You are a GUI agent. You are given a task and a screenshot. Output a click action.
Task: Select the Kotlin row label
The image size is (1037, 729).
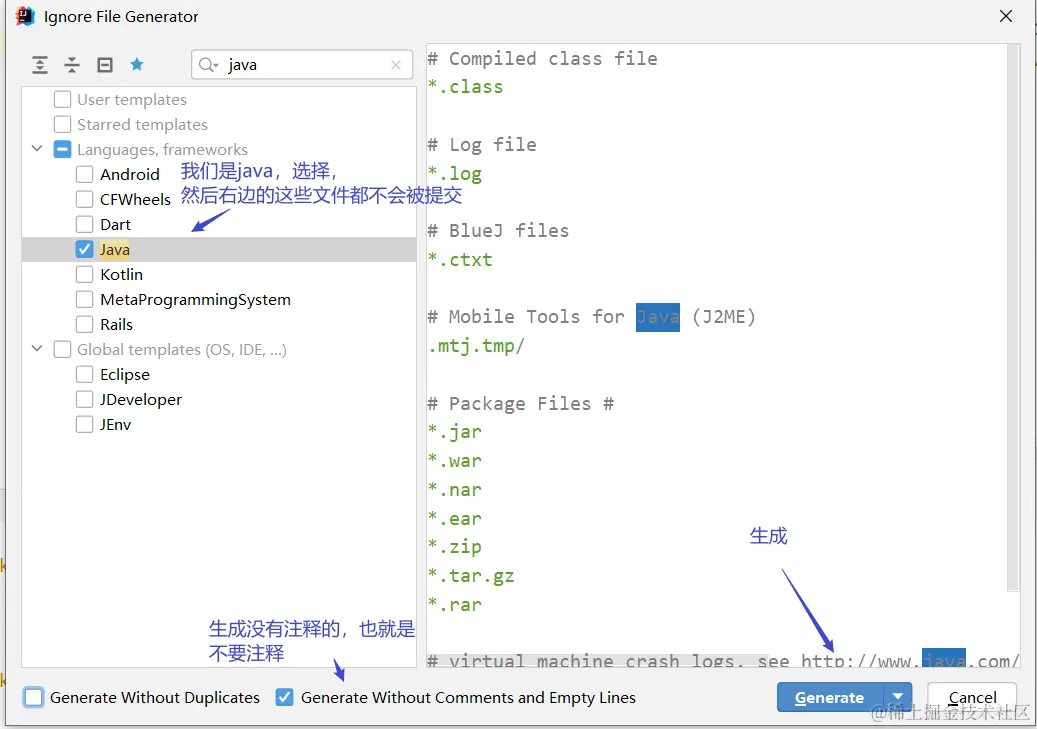pyautogui.click(x=122, y=275)
